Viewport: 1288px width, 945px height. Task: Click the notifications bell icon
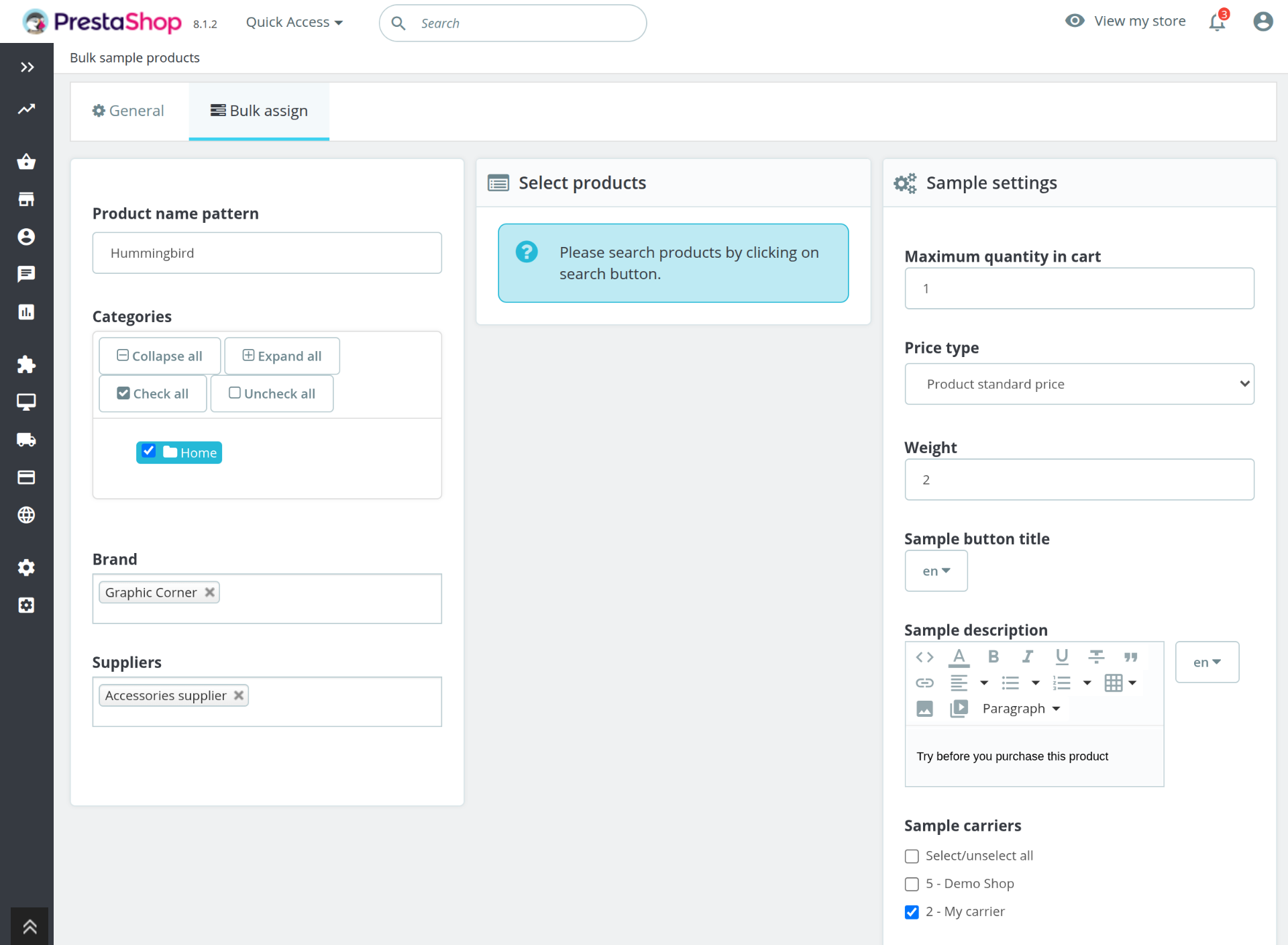point(1217,22)
